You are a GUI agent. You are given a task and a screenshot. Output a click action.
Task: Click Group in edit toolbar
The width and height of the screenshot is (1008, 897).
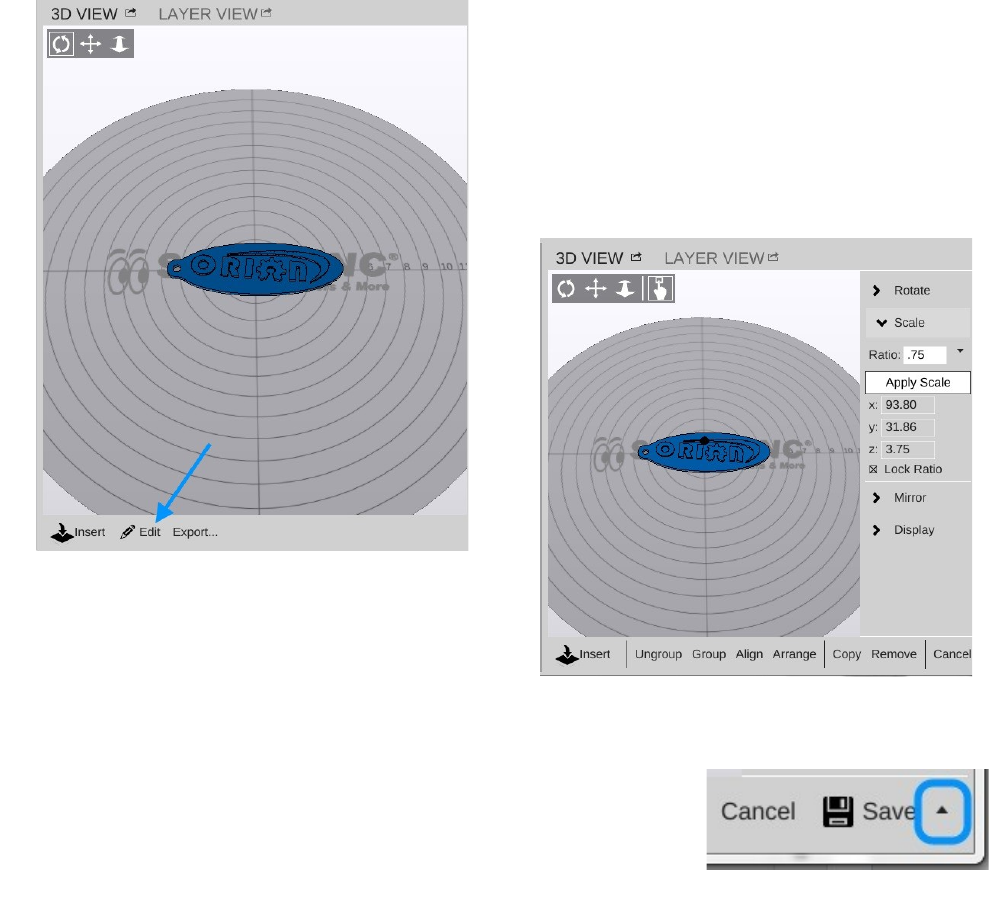point(709,655)
